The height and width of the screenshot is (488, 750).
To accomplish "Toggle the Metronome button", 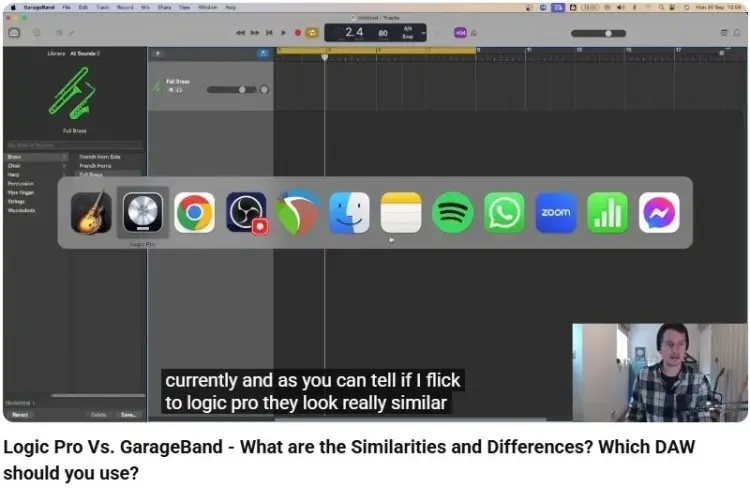I will [x=474, y=33].
